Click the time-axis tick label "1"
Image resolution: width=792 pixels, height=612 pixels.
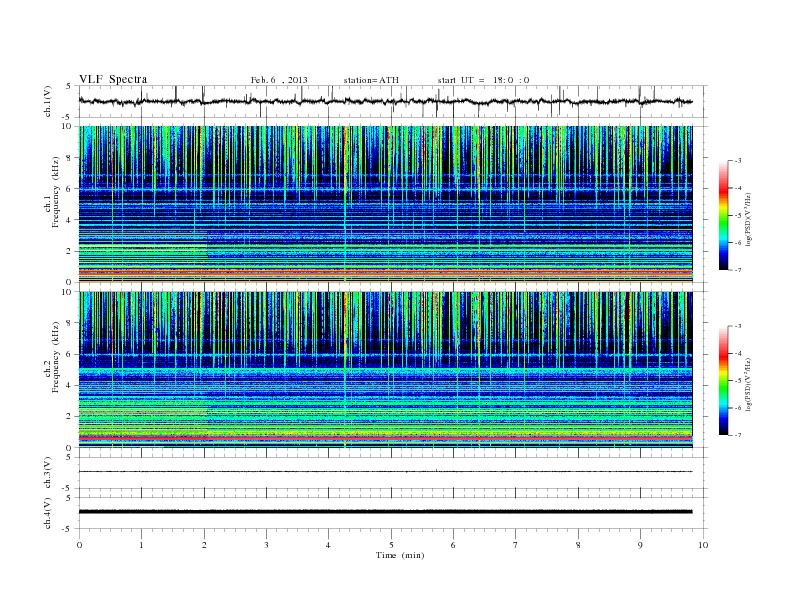(x=141, y=545)
